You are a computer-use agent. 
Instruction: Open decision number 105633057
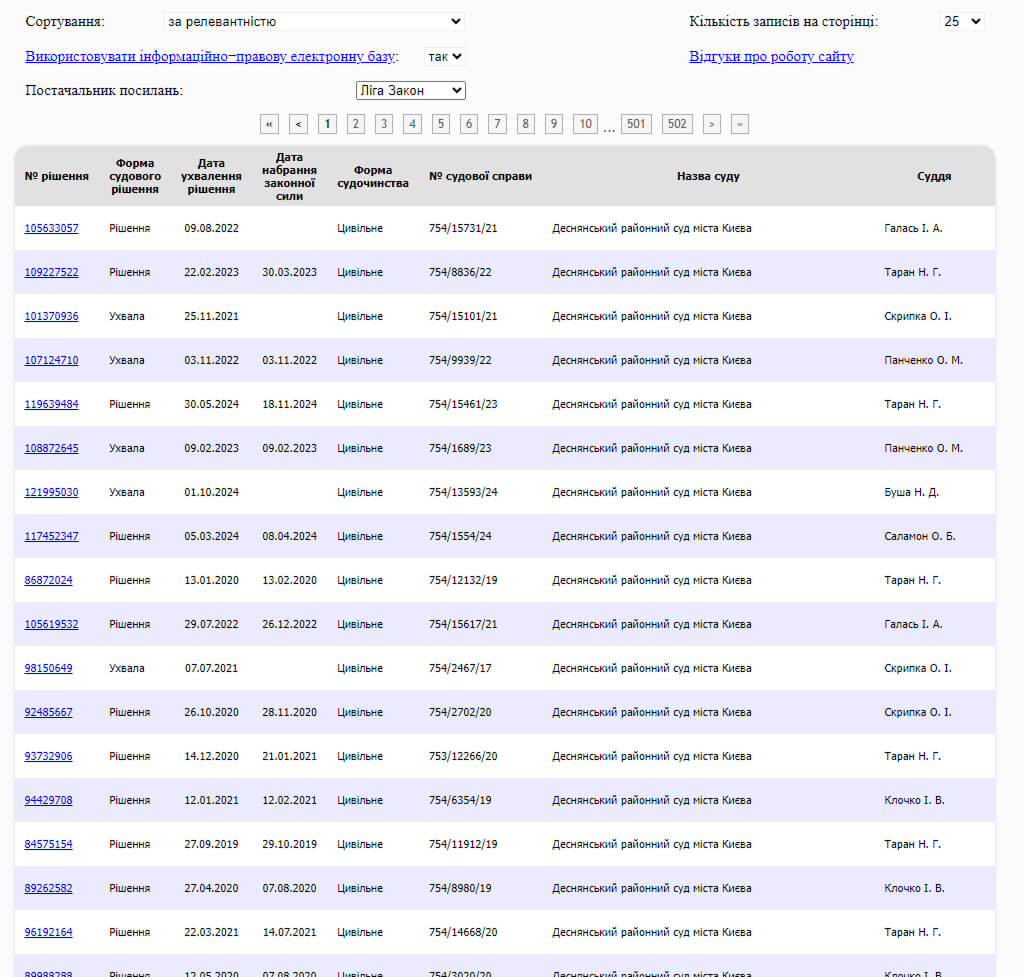click(x=51, y=228)
